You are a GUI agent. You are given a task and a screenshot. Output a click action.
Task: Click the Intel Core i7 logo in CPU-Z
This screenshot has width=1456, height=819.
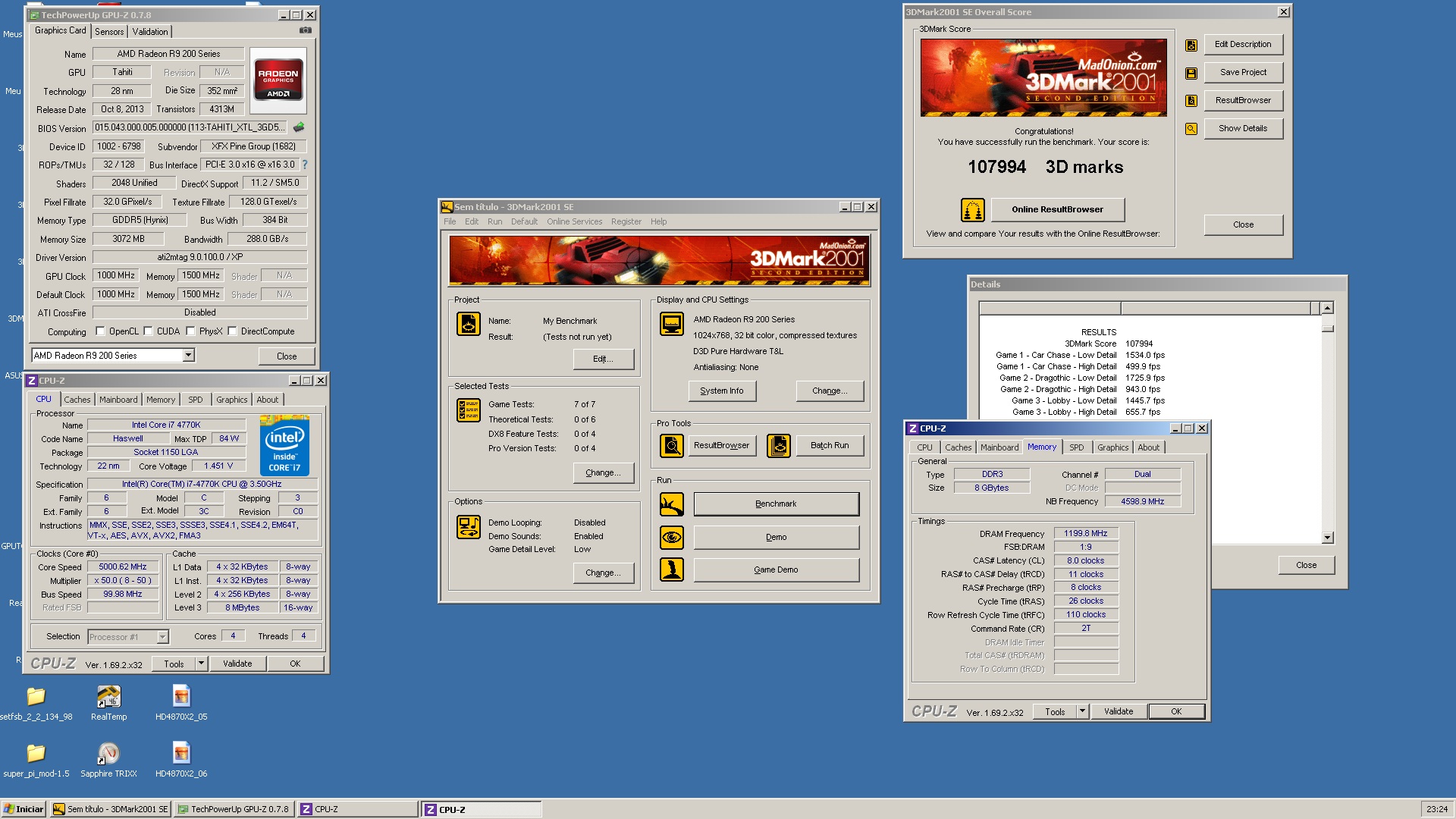point(284,445)
